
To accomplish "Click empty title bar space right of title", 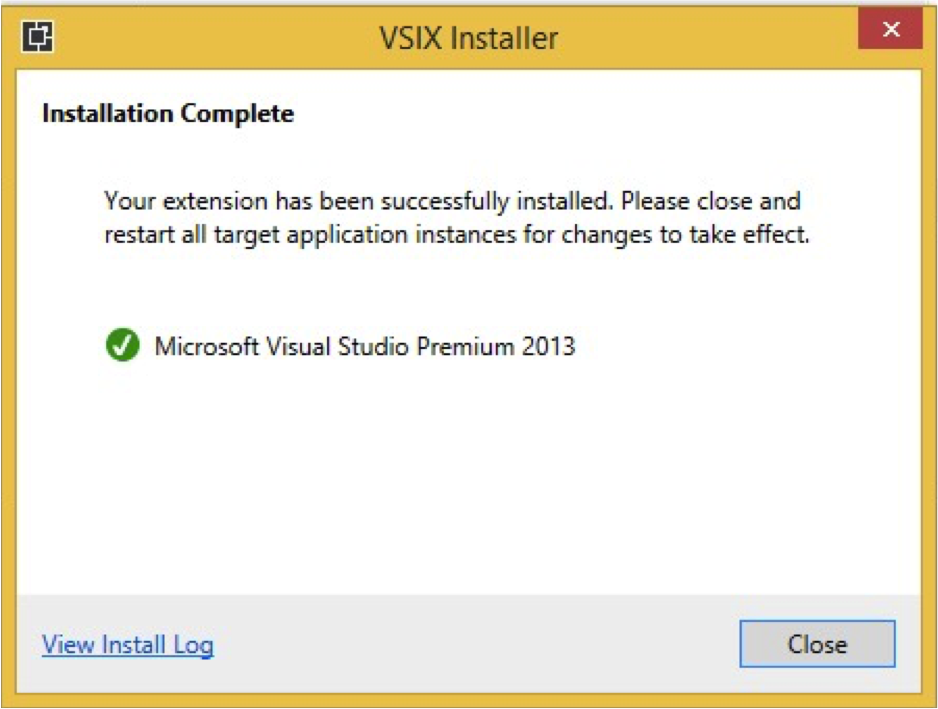I will tap(706, 37).
